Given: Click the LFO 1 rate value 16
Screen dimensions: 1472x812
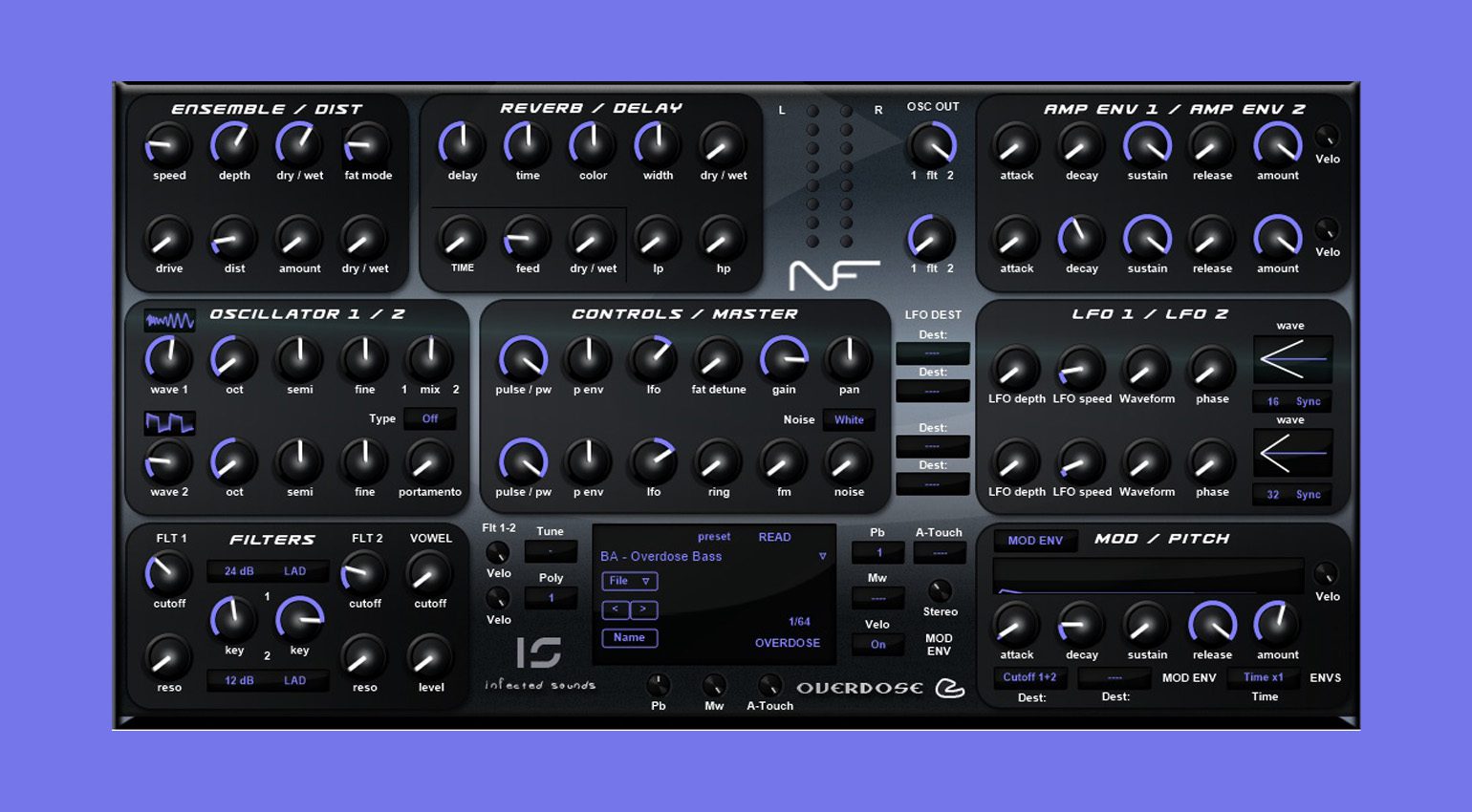Looking at the screenshot, I should (x=1273, y=402).
